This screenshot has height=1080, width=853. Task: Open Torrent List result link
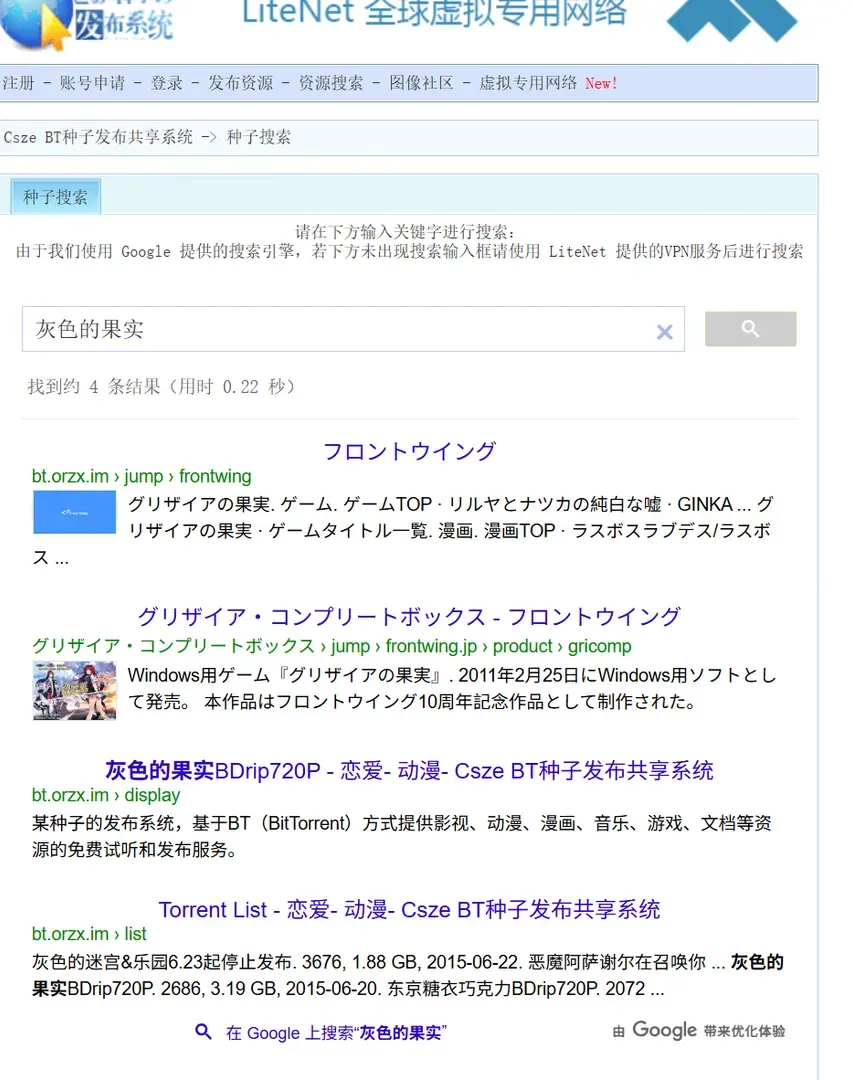pyautogui.click(x=409, y=909)
